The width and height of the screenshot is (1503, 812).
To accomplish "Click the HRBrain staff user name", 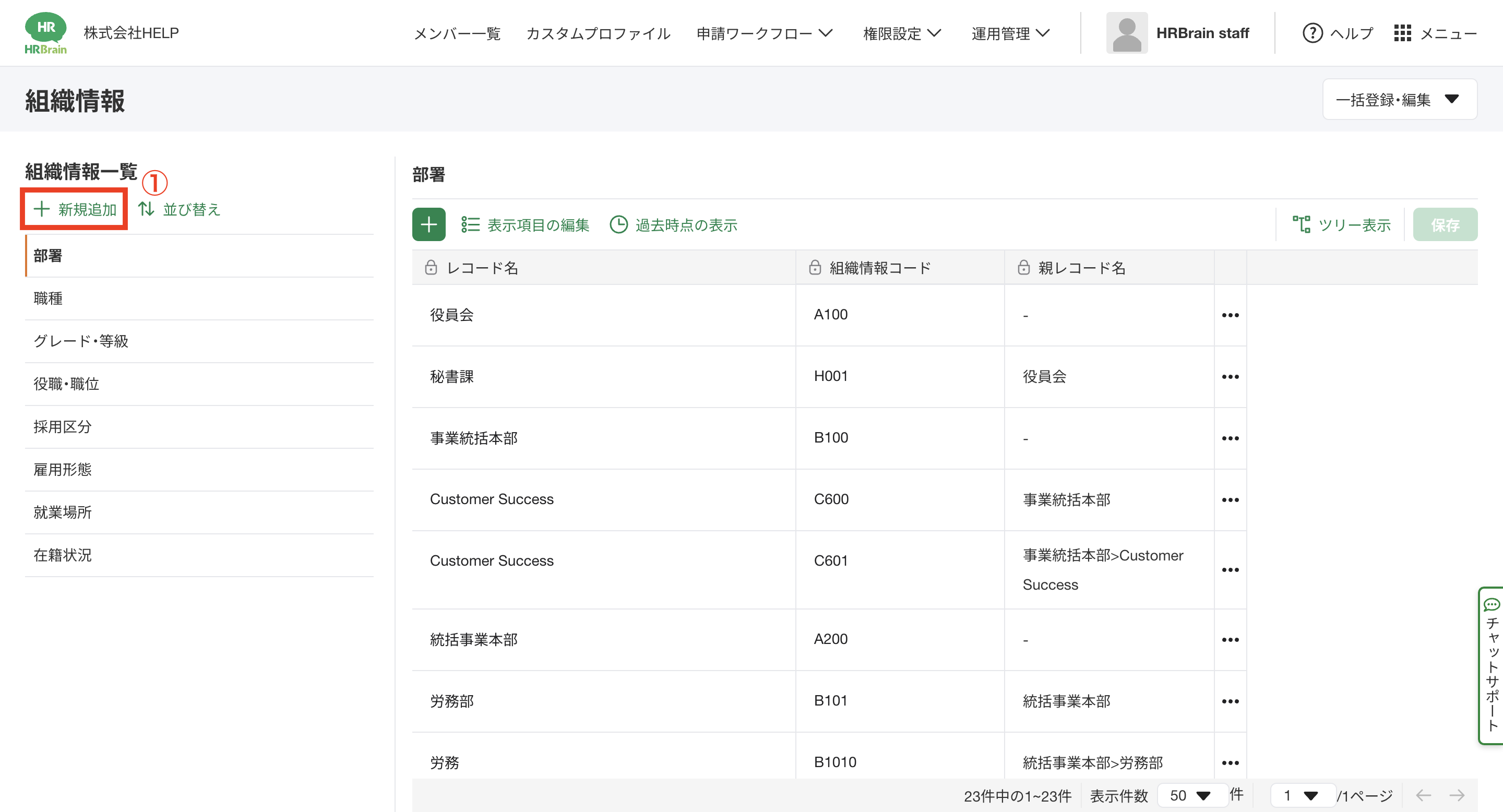I will (x=1202, y=33).
